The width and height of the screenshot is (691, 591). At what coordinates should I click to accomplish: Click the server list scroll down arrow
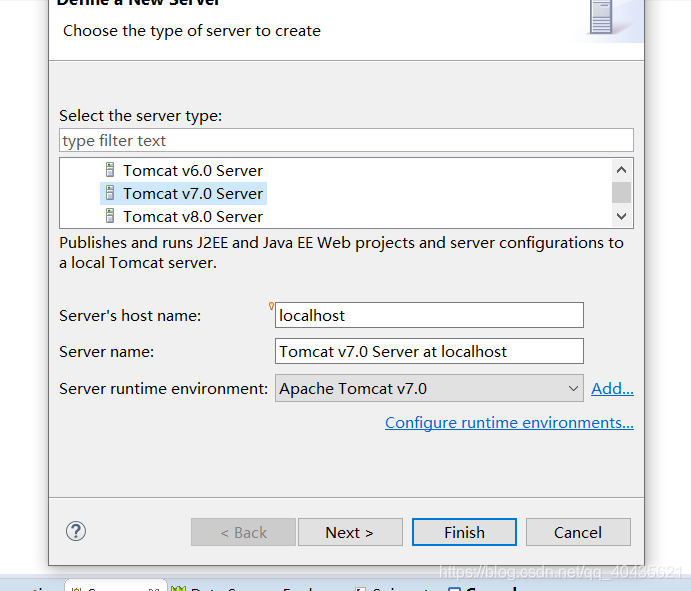621,216
